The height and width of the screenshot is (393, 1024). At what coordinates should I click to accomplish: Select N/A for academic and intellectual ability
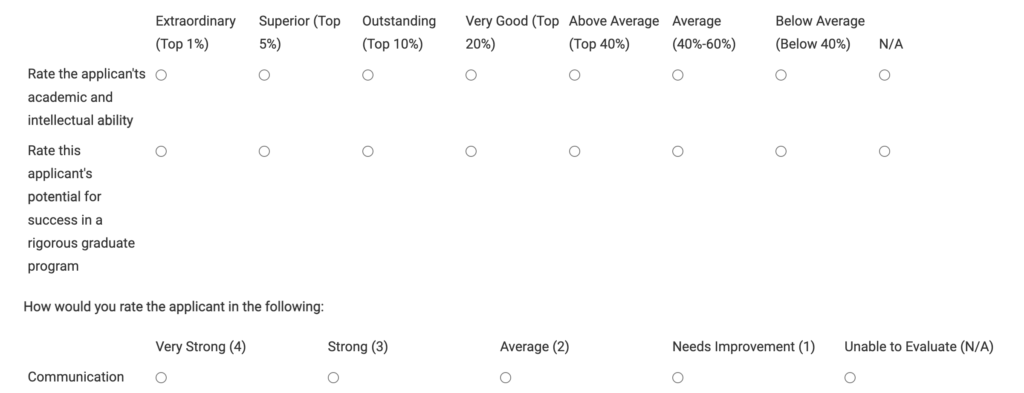[x=884, y=75]
